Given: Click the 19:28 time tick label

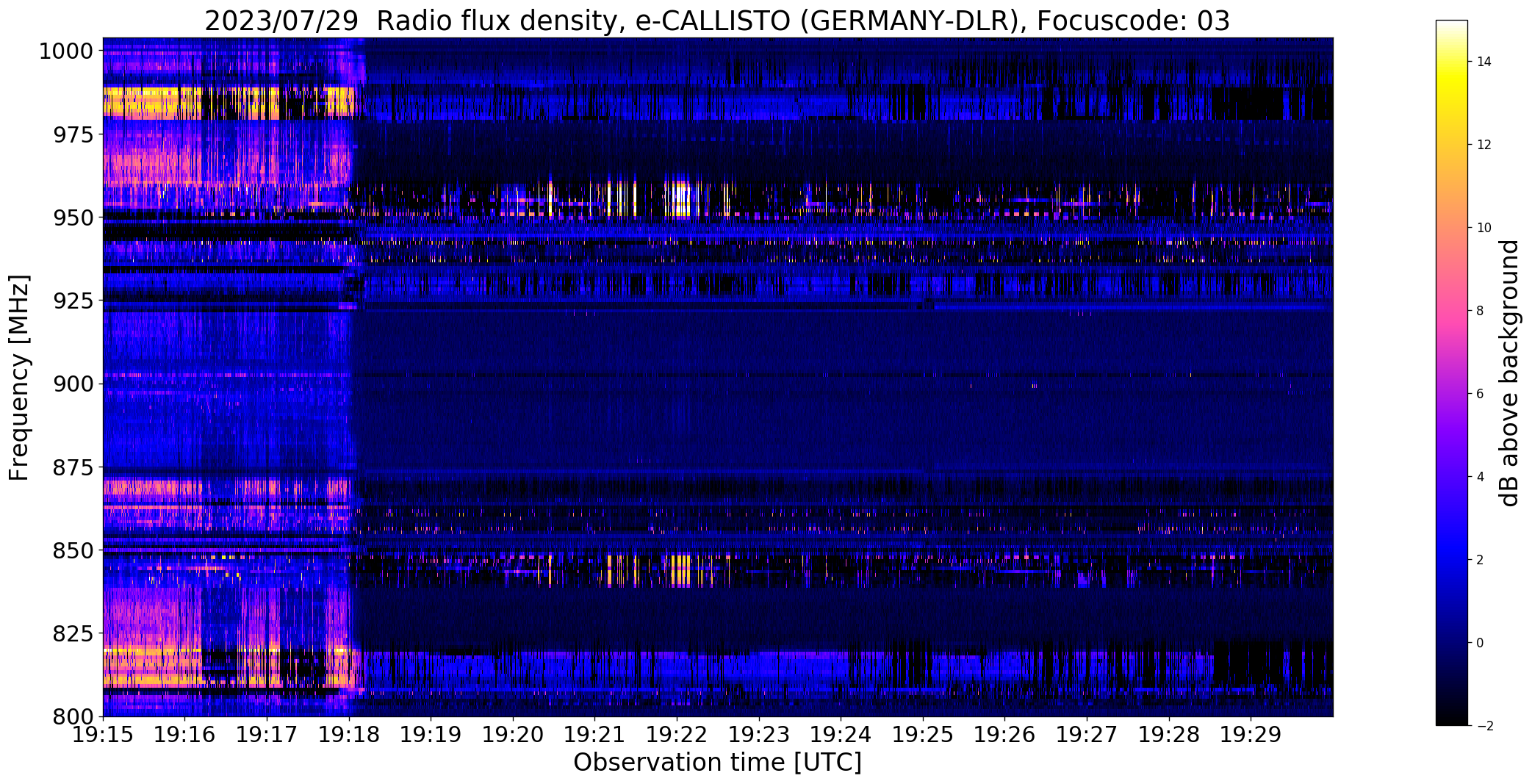Looking at the screenshot, I should [x=1170, y=734].
